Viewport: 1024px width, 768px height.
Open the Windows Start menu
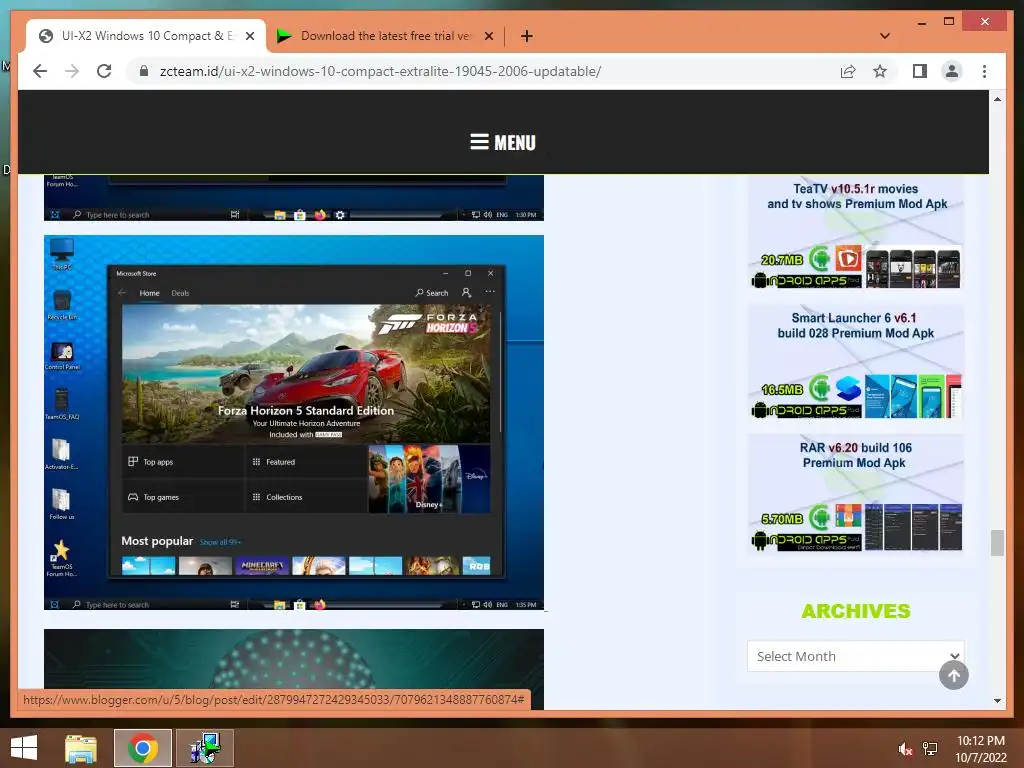pyautogui.click(x=24, y=748)
